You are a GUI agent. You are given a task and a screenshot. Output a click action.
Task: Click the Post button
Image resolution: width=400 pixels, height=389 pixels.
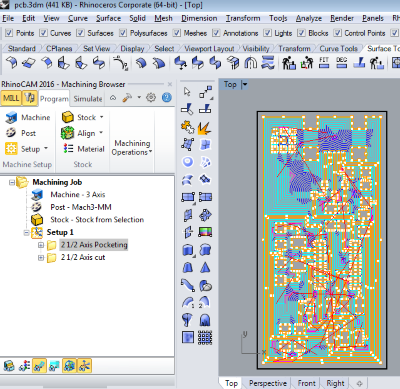[x=21, y=133]
